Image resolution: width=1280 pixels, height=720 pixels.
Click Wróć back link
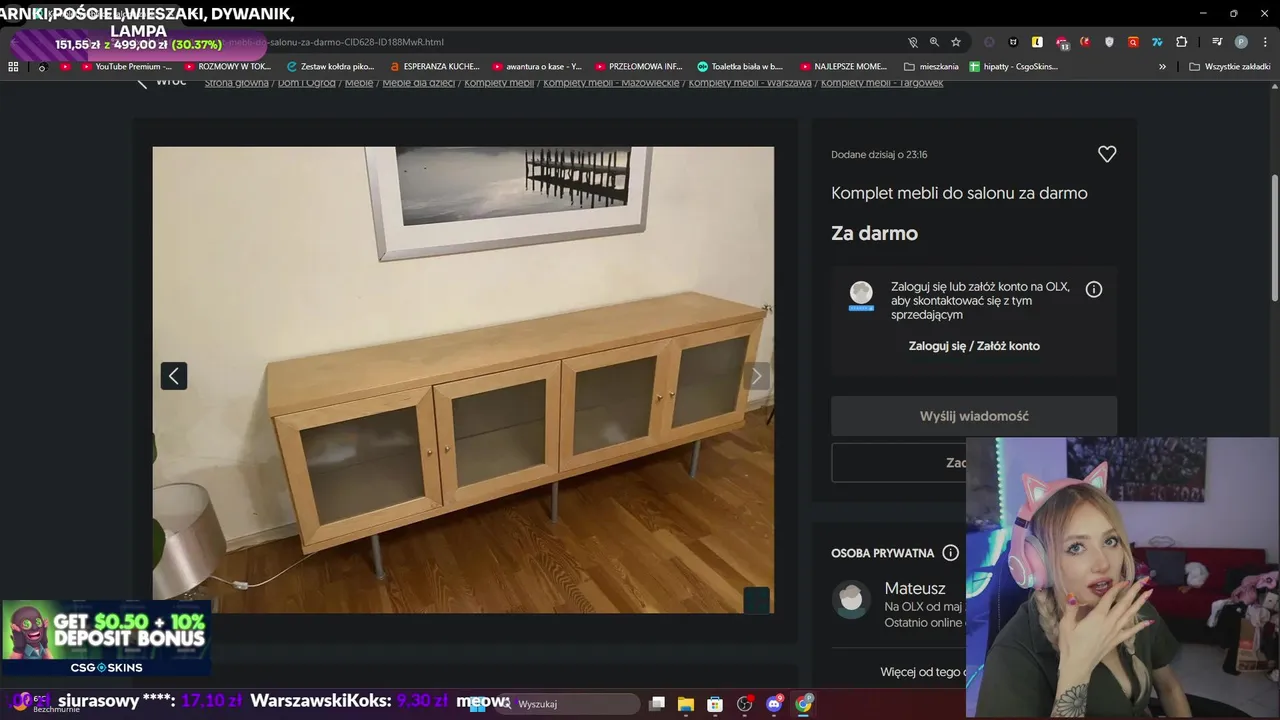click(x=161, y=82)
